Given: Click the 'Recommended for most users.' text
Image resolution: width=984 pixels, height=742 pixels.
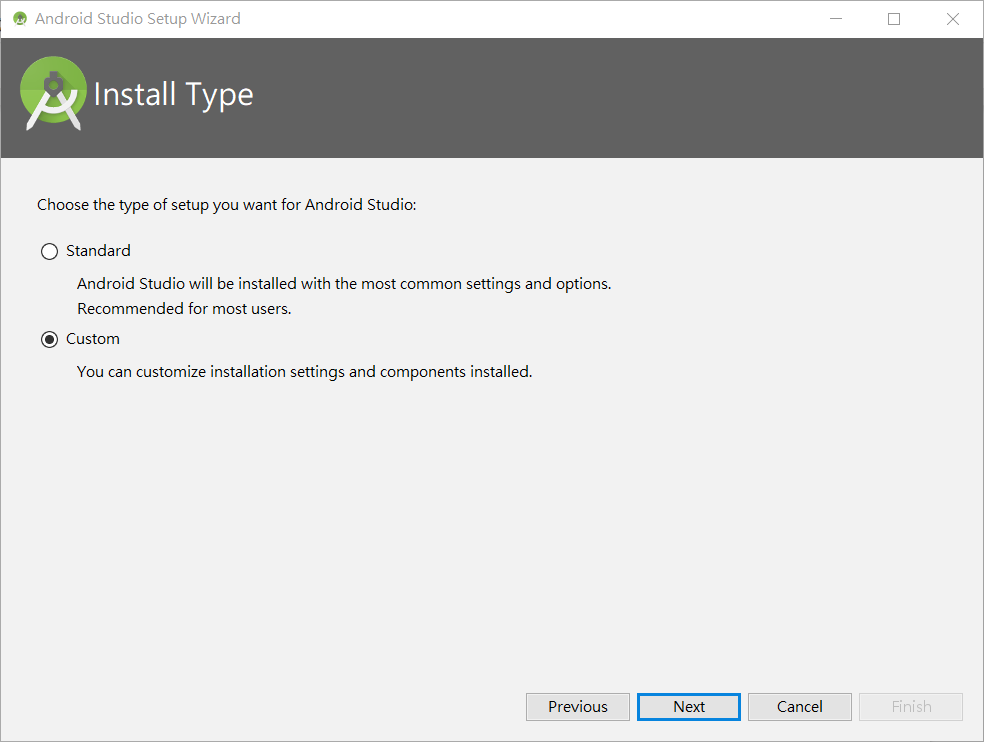Looking at the screenshot, I should pos(184,309).
